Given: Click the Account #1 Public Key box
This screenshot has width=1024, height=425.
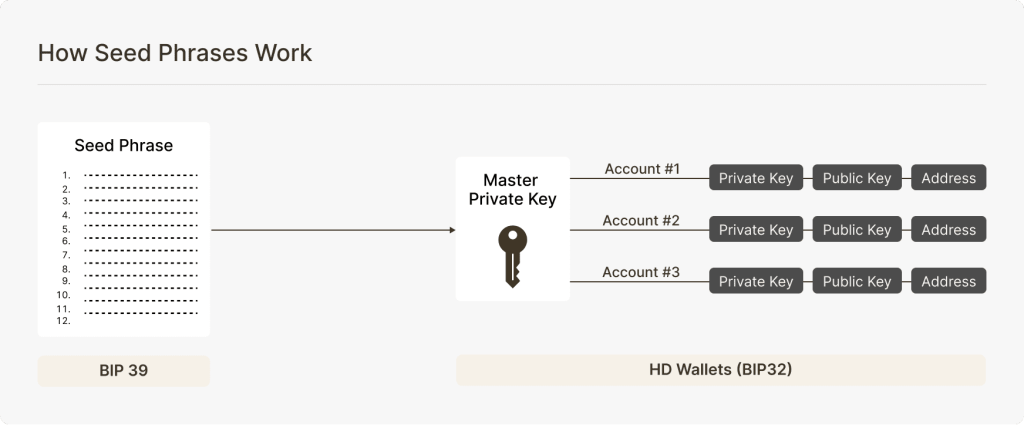Looking at the screenshot, I should 856,178.
